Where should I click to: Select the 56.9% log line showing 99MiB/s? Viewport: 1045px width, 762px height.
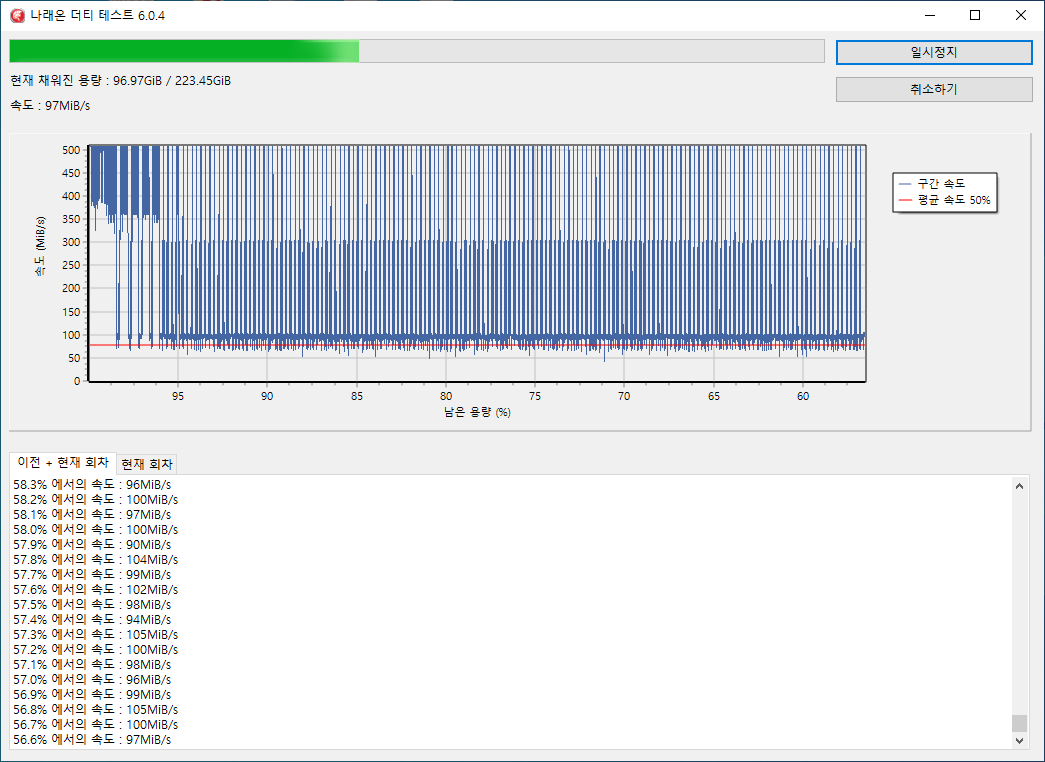[x=92, y=695]
